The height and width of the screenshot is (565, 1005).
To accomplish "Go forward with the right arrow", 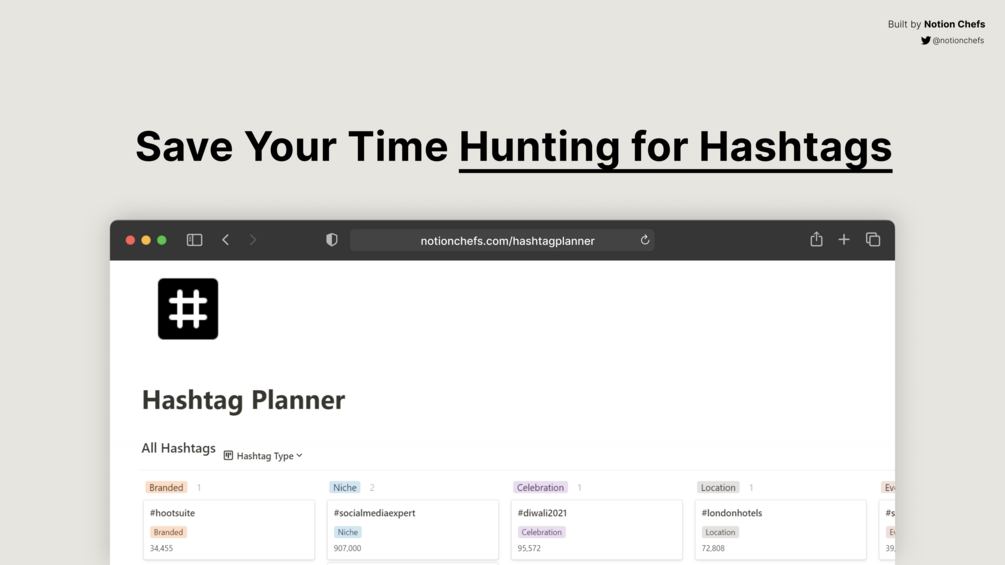I will (x=253, y=240).
